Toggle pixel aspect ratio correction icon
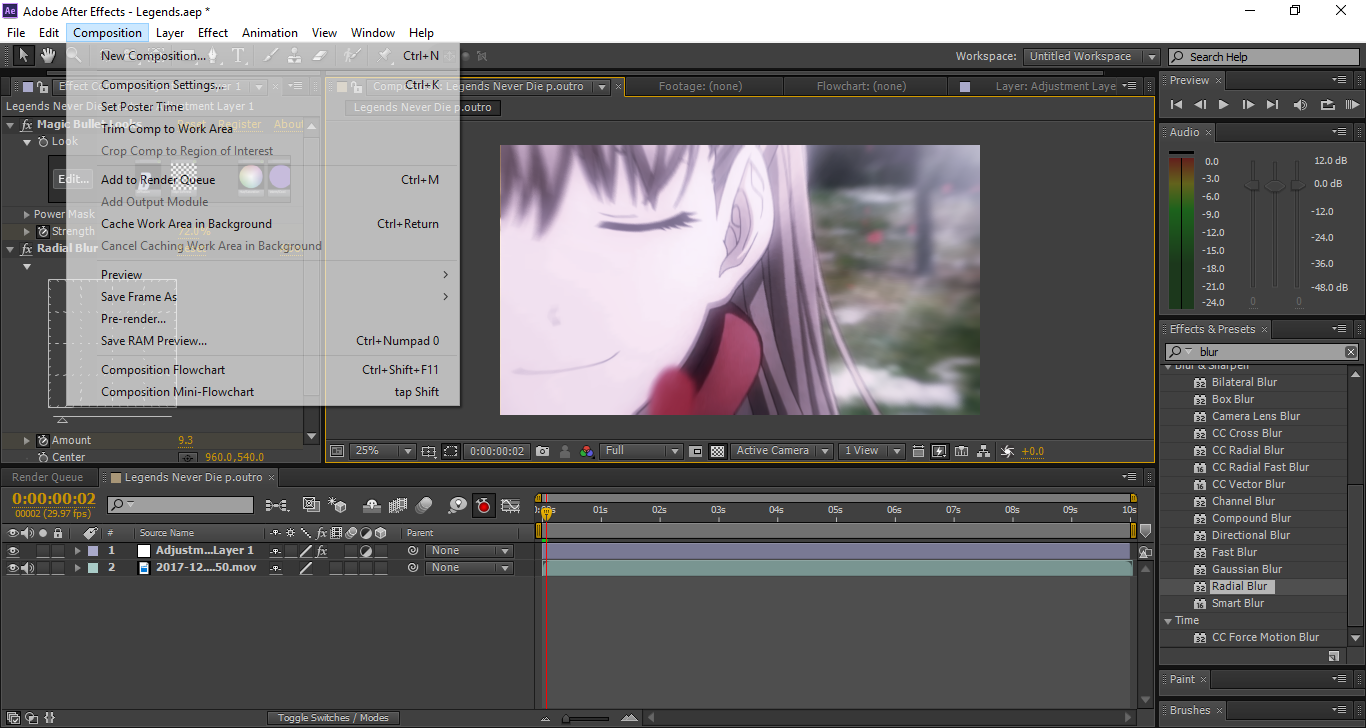 click(x=919, y=451)
